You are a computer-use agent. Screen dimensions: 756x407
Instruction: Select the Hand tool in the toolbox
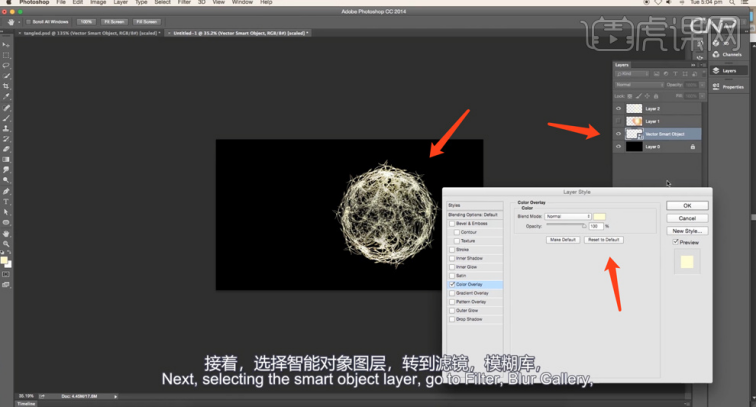point(6,234)
